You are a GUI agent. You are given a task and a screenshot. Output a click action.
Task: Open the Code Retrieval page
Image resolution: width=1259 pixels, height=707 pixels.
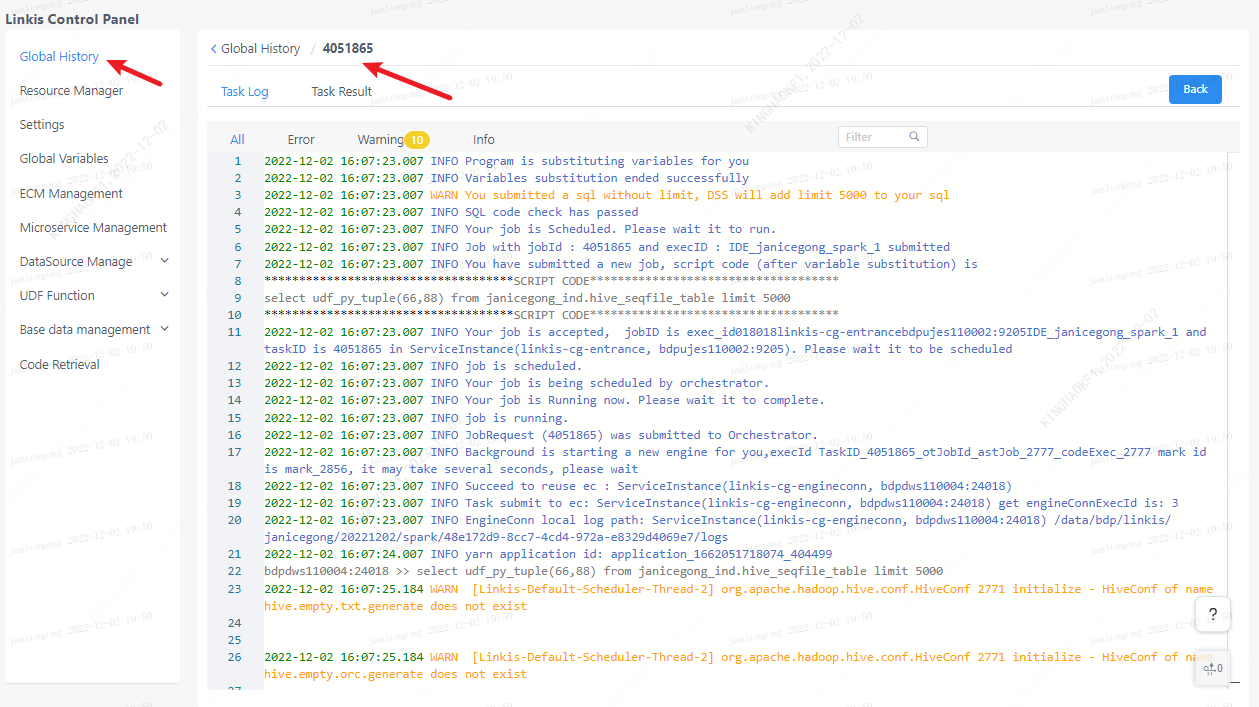click(x=60, y=365)
